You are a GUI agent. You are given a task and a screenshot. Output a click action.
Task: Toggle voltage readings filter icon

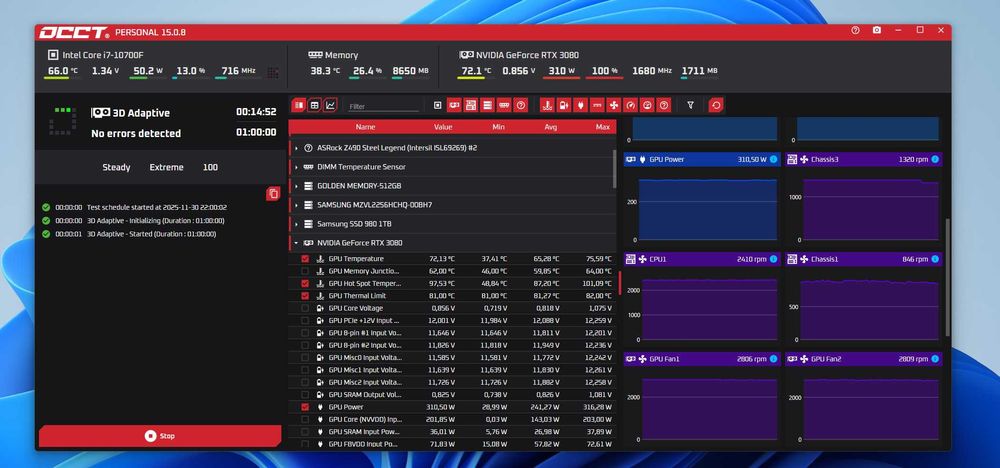click(x=564, y=105)
